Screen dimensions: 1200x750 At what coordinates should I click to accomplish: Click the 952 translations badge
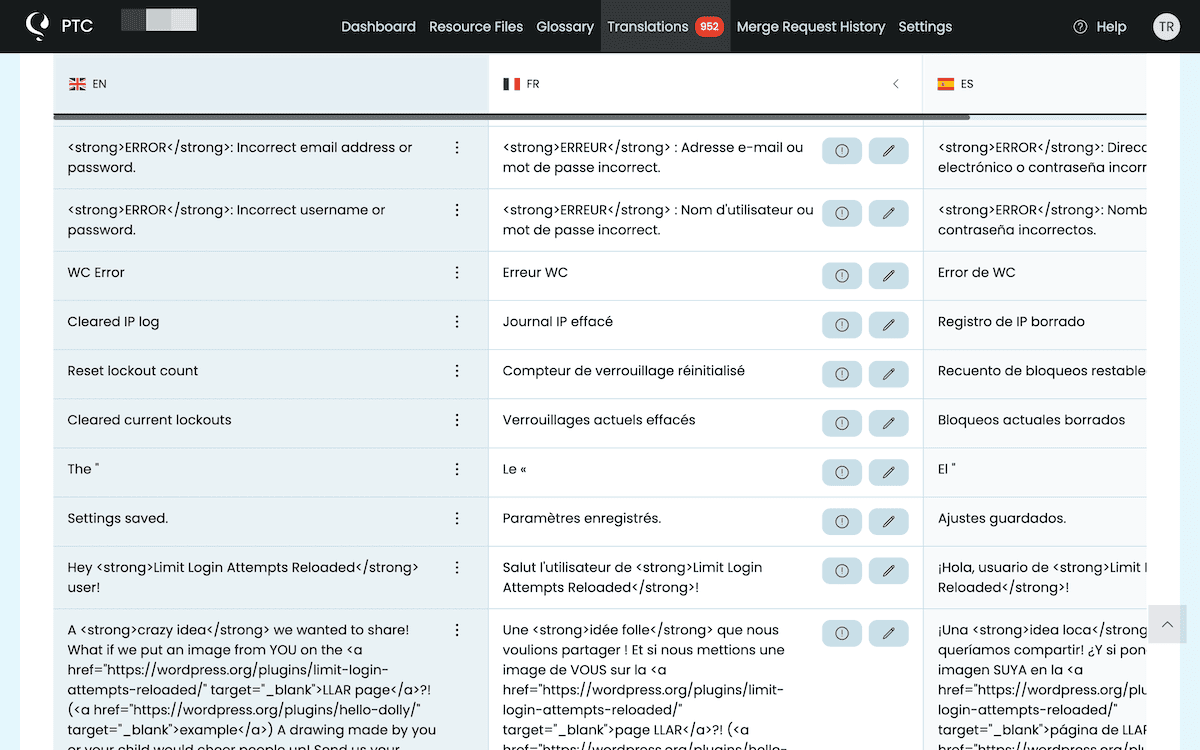pyautogui.click(x=709, y=27)
